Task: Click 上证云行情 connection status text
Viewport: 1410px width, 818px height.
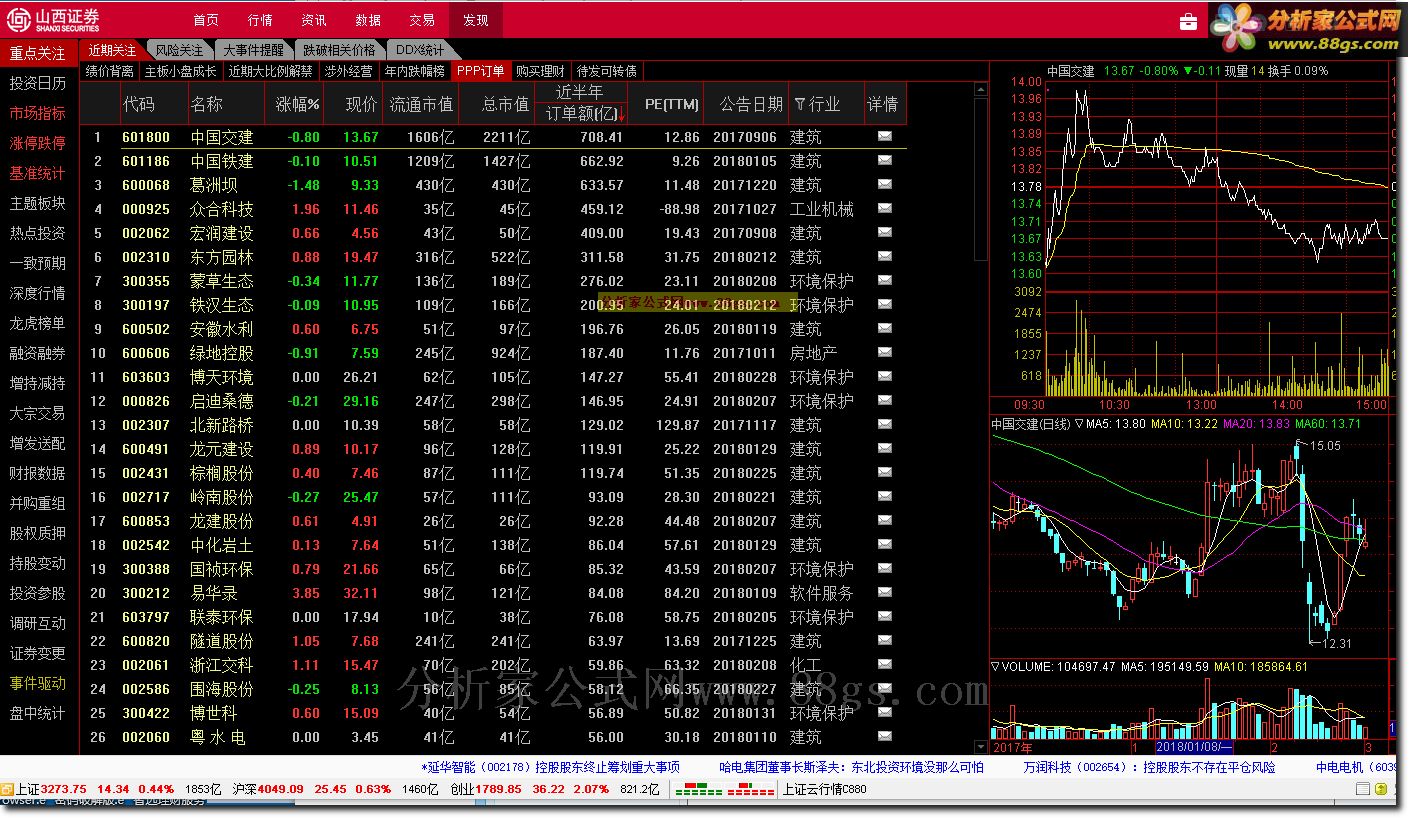Action: 825,789
